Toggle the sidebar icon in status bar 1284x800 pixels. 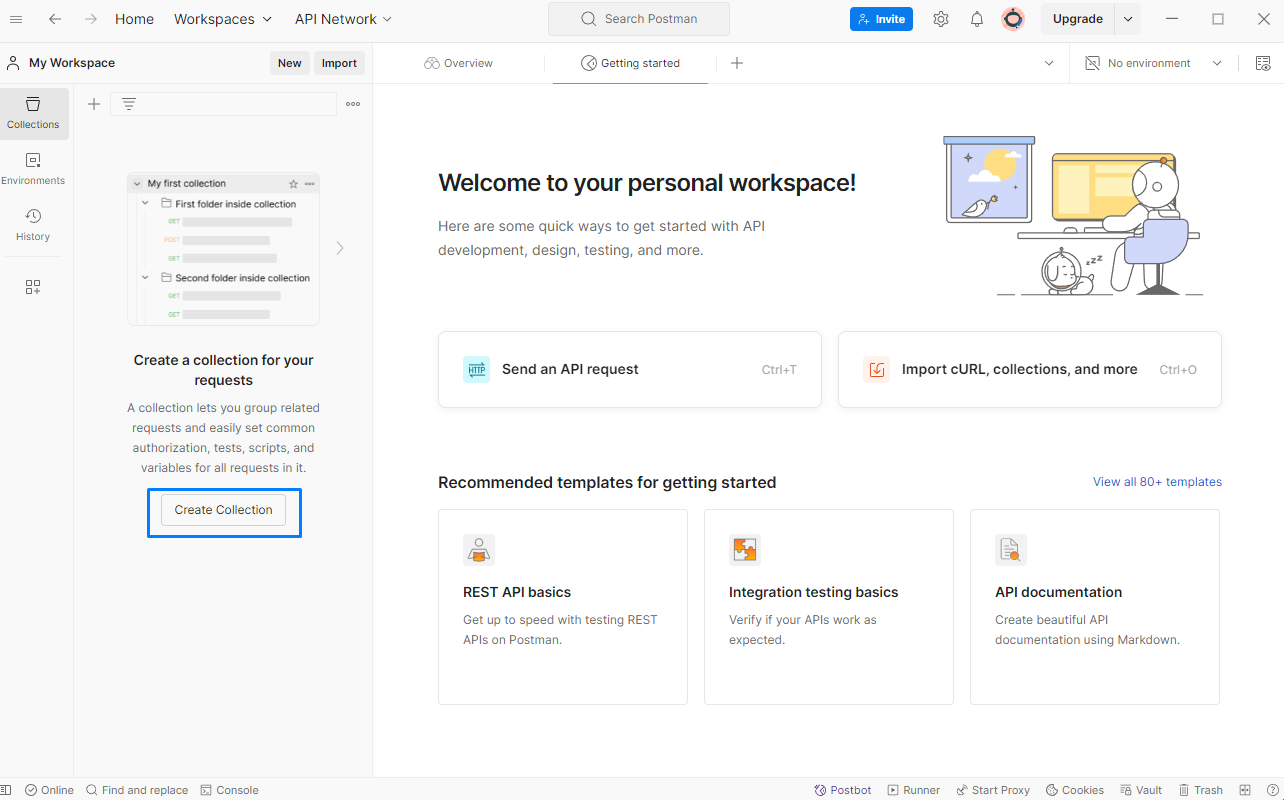[x=6, y=790]
